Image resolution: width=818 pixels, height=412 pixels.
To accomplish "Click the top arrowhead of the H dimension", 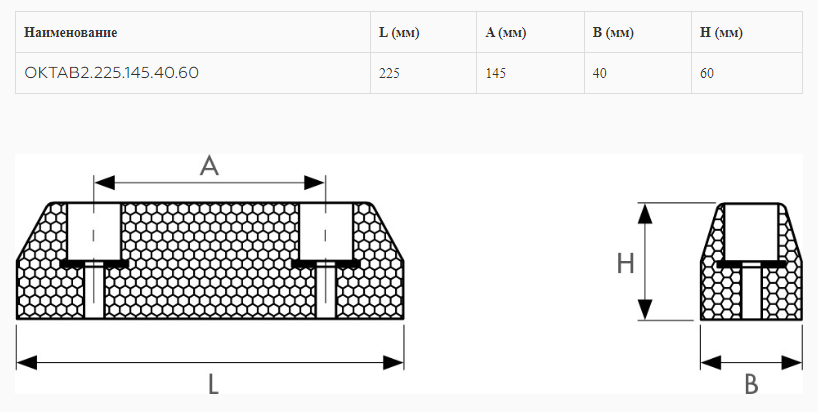I will click(645, 214).
